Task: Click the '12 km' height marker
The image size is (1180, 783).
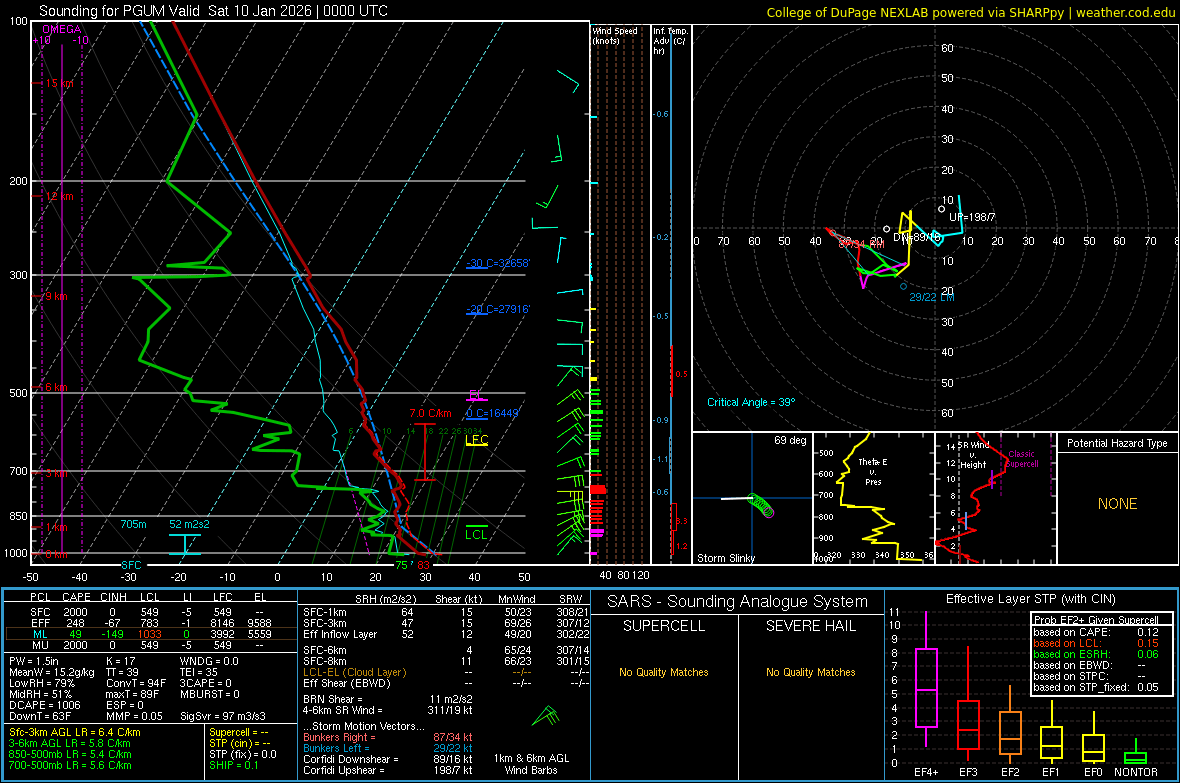Action: coord(59,196)
